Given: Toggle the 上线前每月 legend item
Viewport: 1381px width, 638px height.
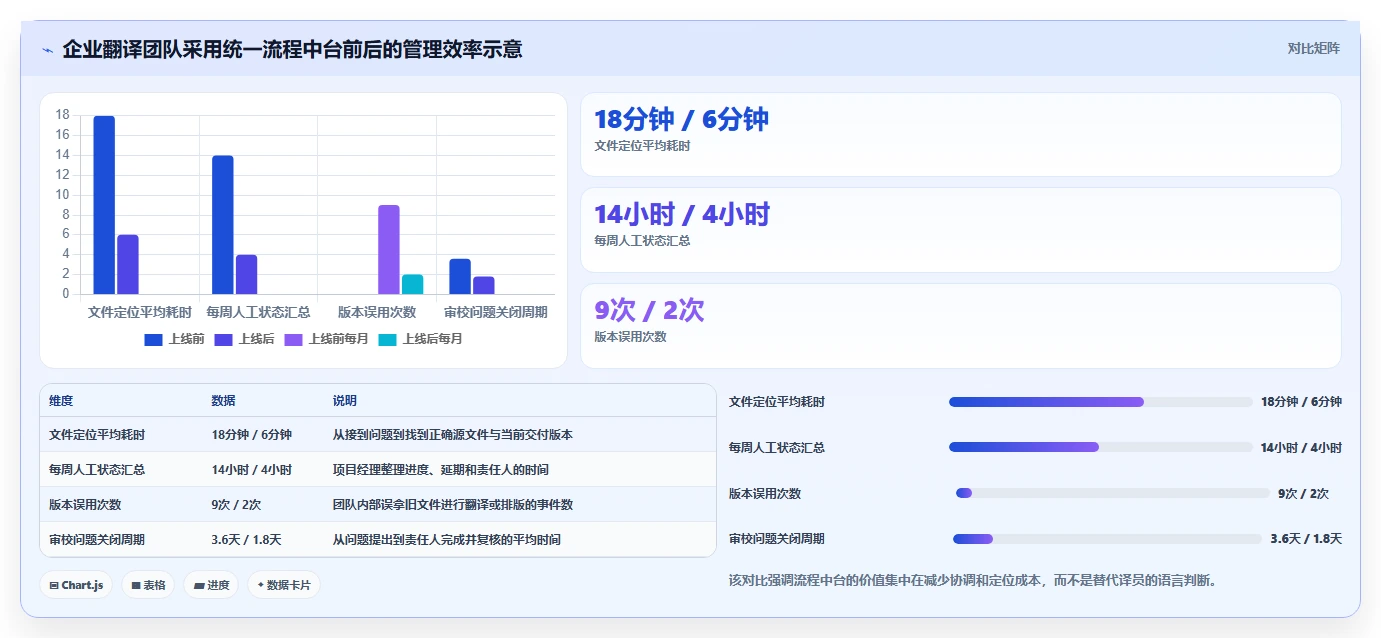Looking at the screenshot, I should [x=327, y=339].
